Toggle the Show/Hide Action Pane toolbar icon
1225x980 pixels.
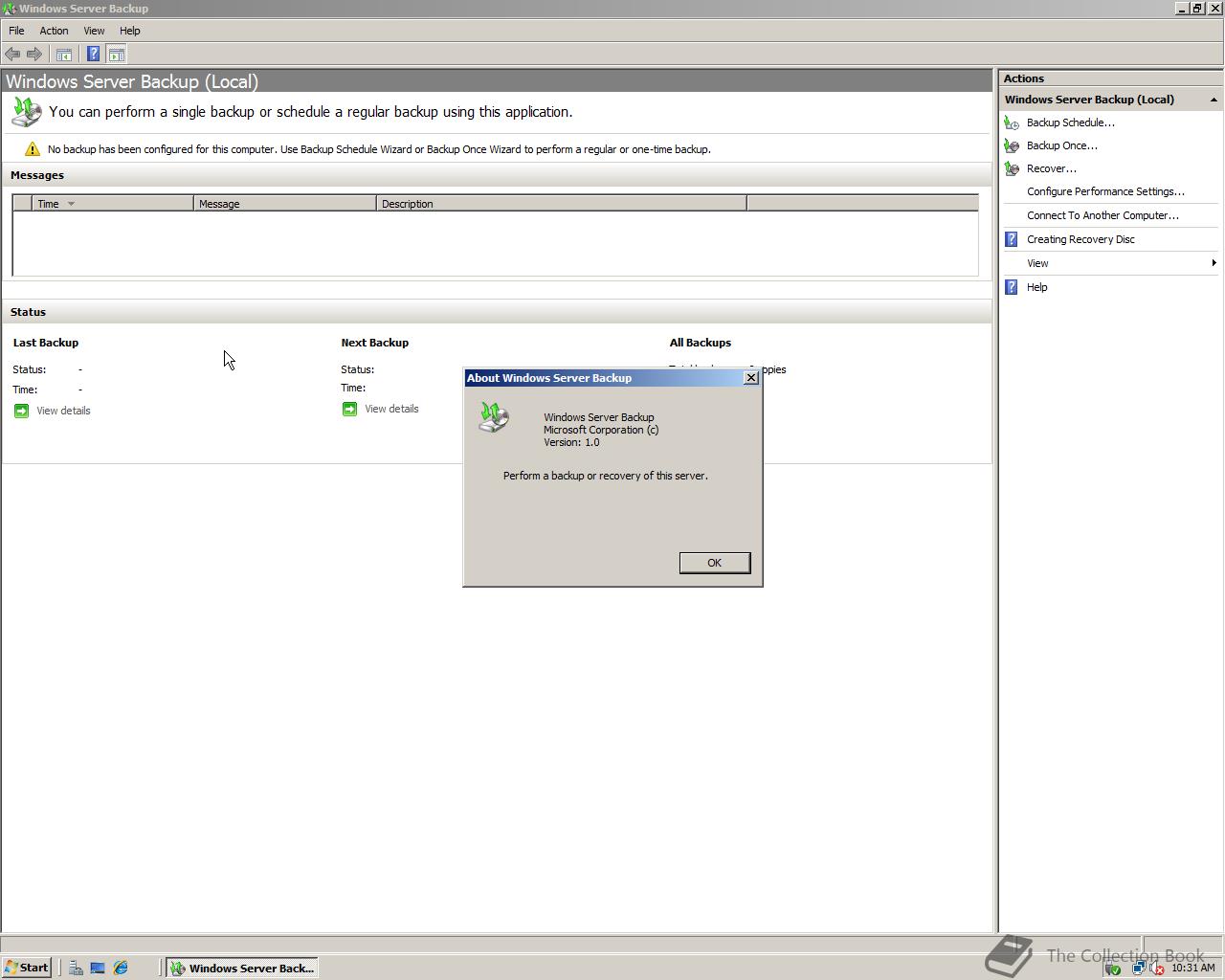pos(116,55)
